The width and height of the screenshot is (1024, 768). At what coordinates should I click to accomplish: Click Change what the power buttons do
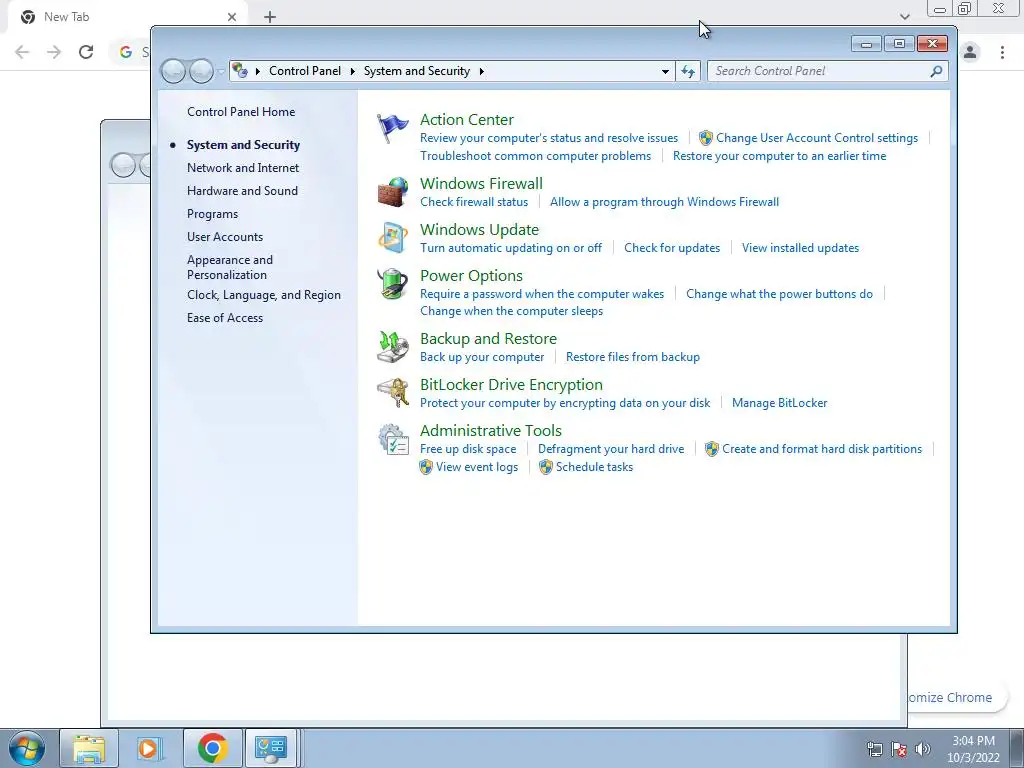point(779,294)
